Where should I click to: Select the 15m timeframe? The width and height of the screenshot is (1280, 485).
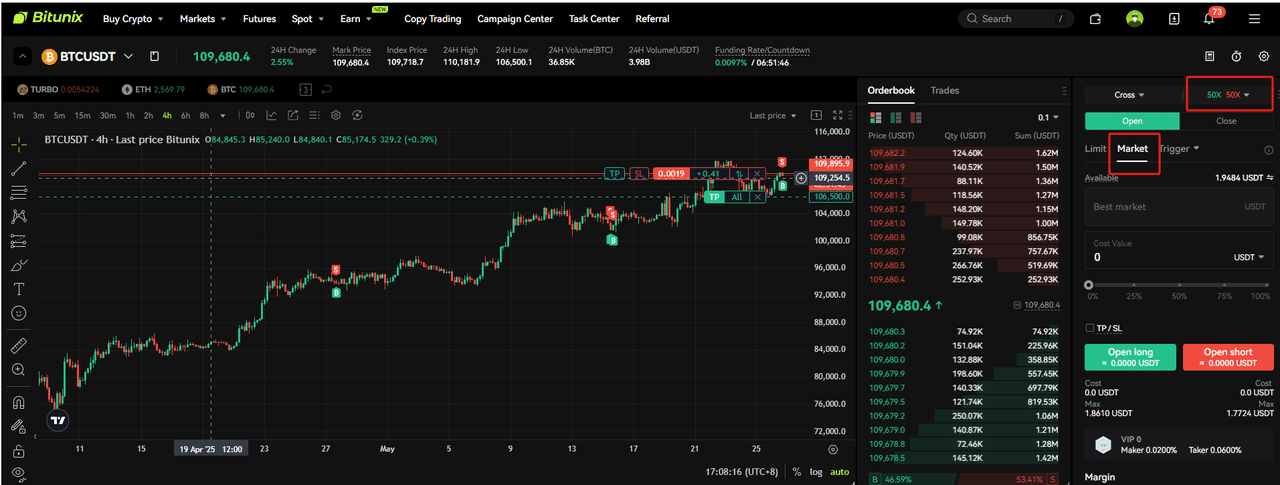tap(83, 115)
